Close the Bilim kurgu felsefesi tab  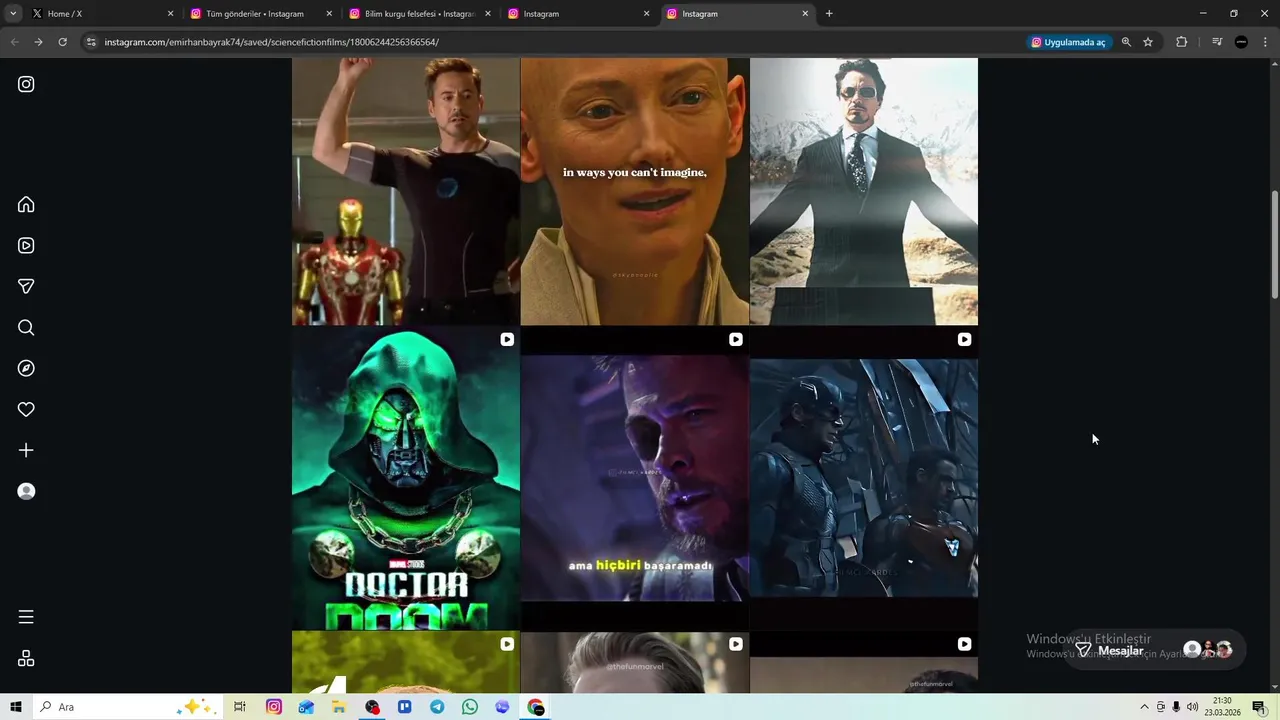[488, 14]
